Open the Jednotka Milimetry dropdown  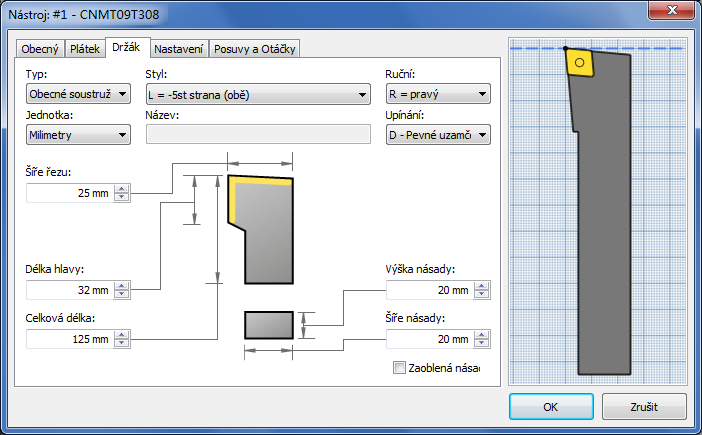(x=78, y=135)
